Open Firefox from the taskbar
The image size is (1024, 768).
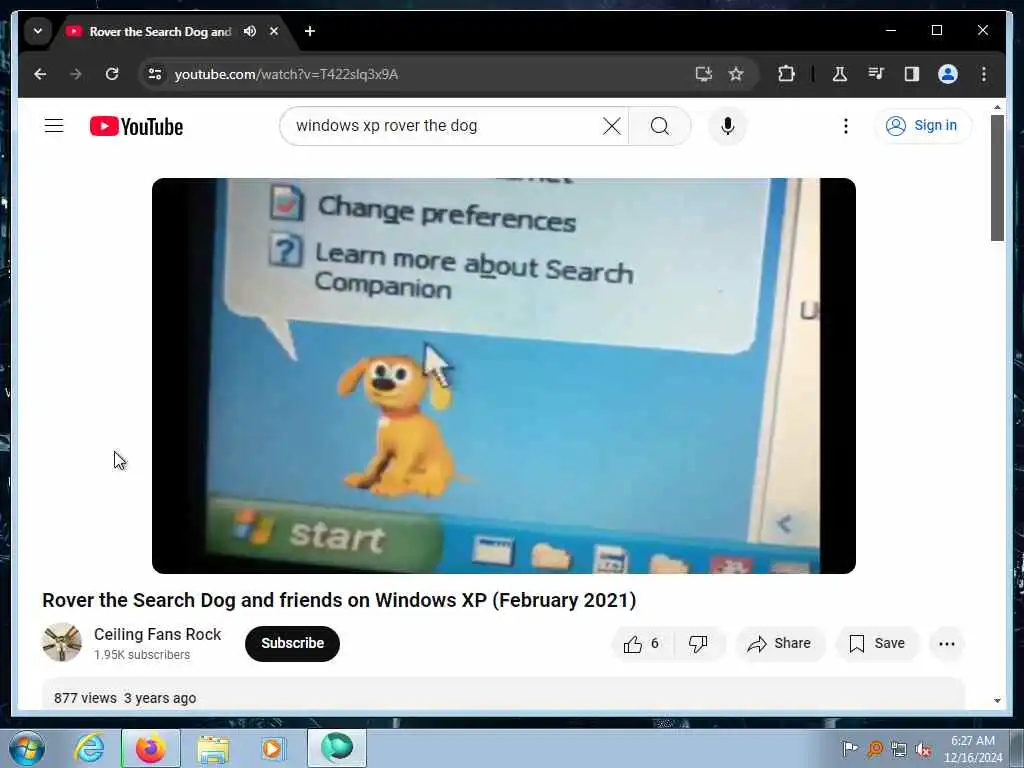click(x=151, y=748)
